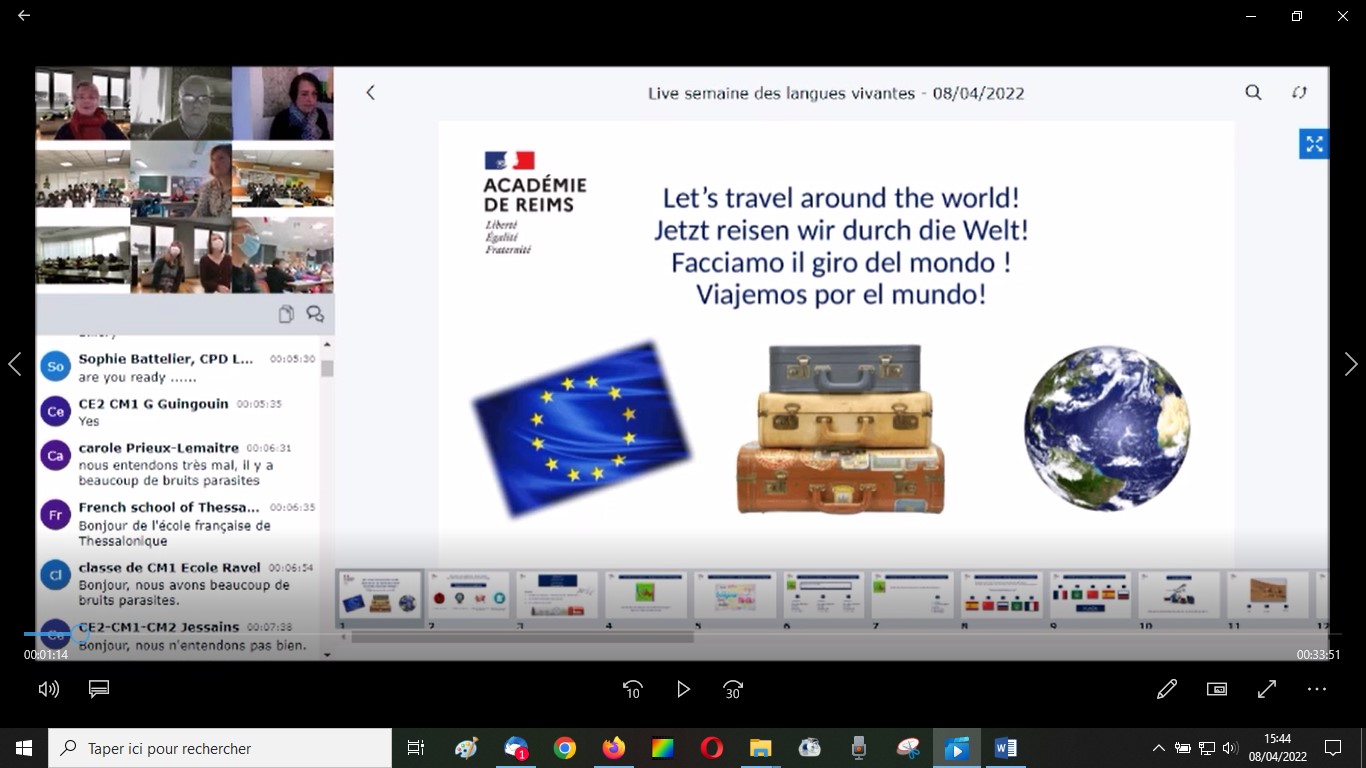Click the search magnifier in recording
The height and width of the screenshot is (768, 1366).
tap(1253, 92)
